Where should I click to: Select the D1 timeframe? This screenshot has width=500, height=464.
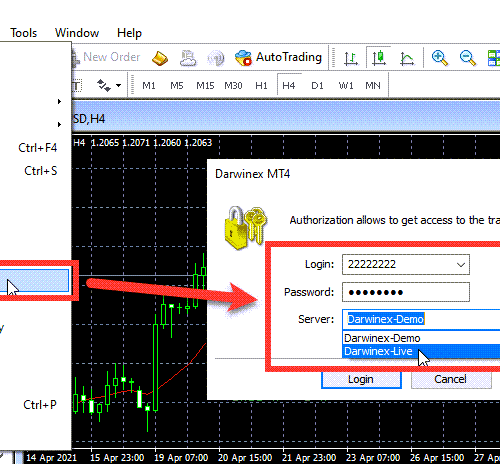(x=317, y=86)
